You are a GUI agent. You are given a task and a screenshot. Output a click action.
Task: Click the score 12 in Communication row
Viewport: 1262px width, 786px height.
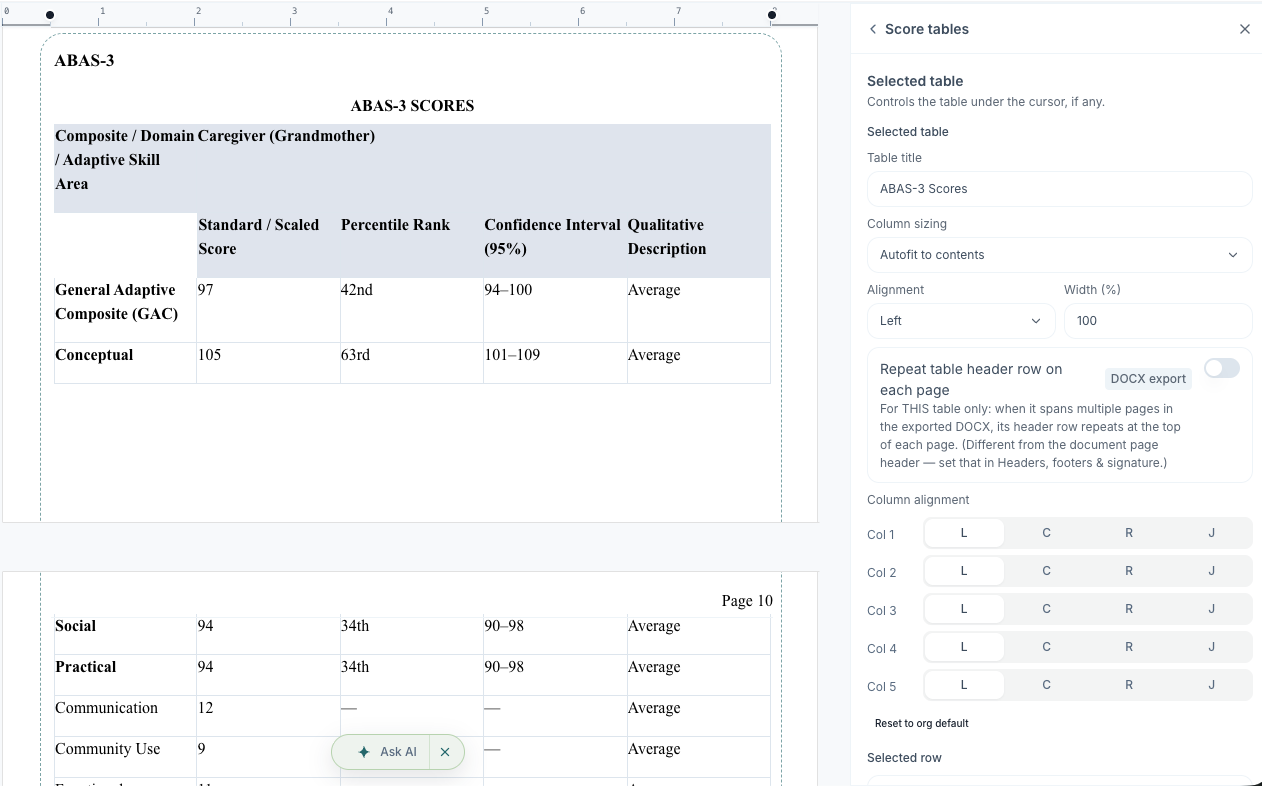pos(206,708)
